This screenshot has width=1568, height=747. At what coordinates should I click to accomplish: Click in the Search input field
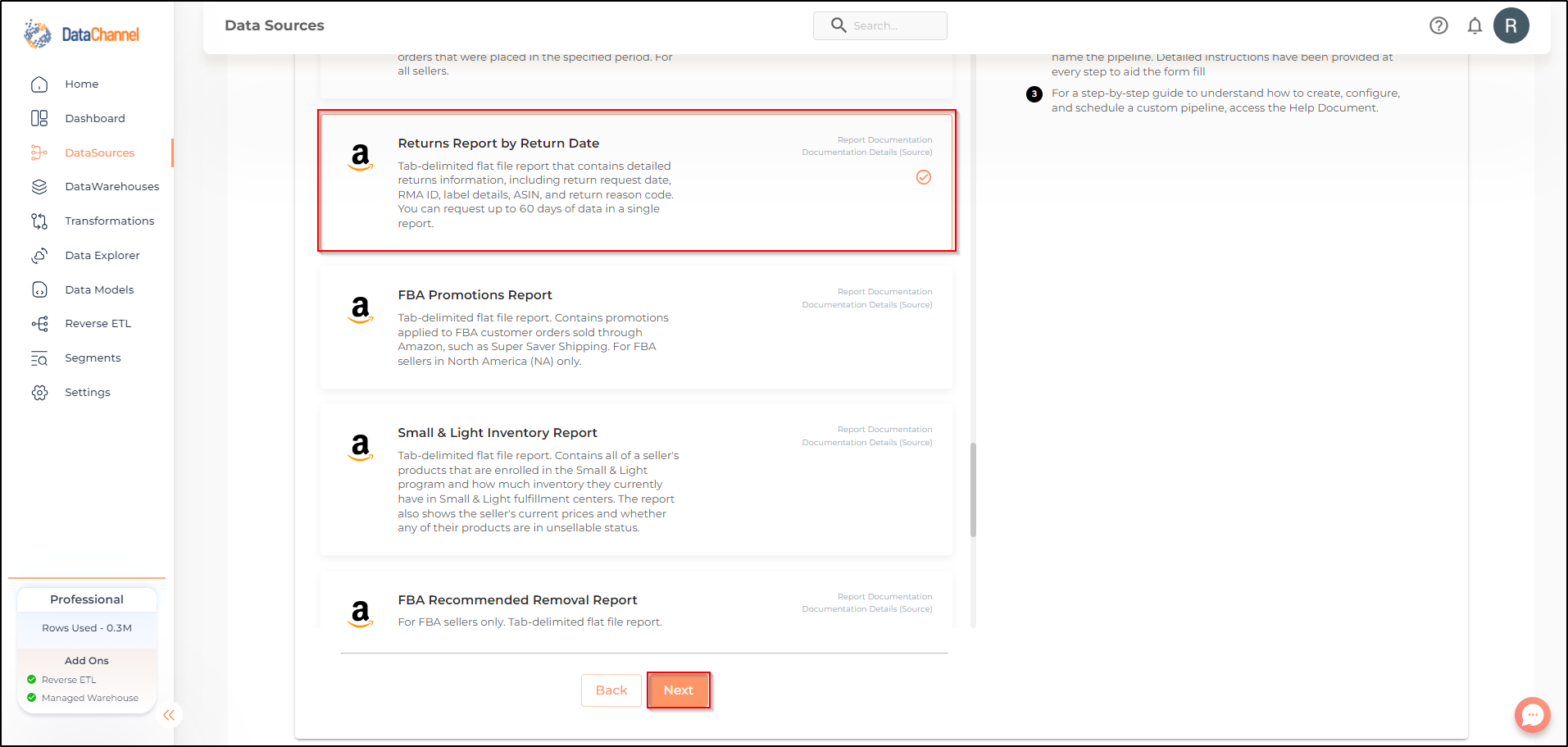point(880,25)
